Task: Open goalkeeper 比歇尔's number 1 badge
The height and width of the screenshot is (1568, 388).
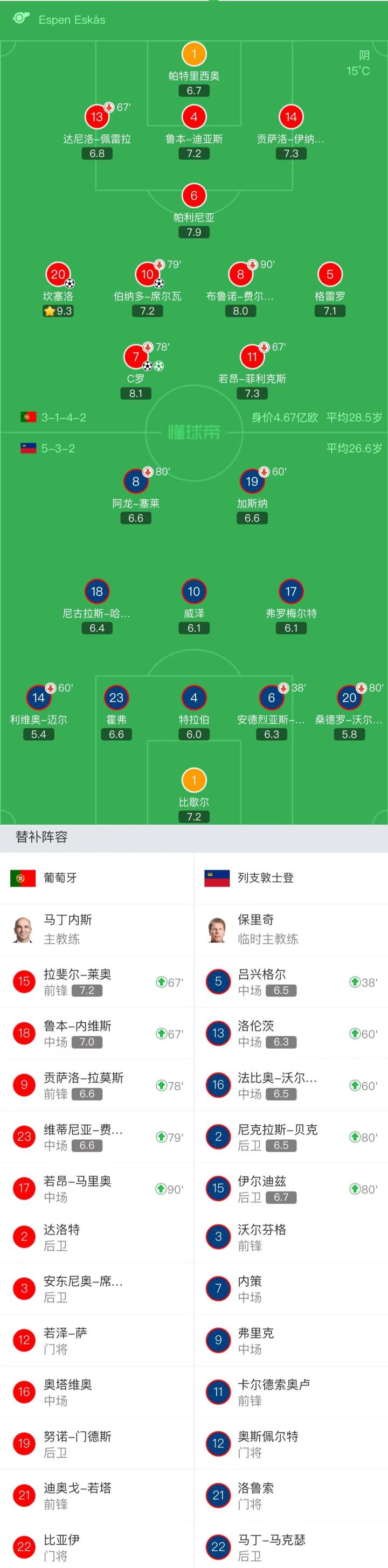Action: pyautogui.click(x=193, y=780)
